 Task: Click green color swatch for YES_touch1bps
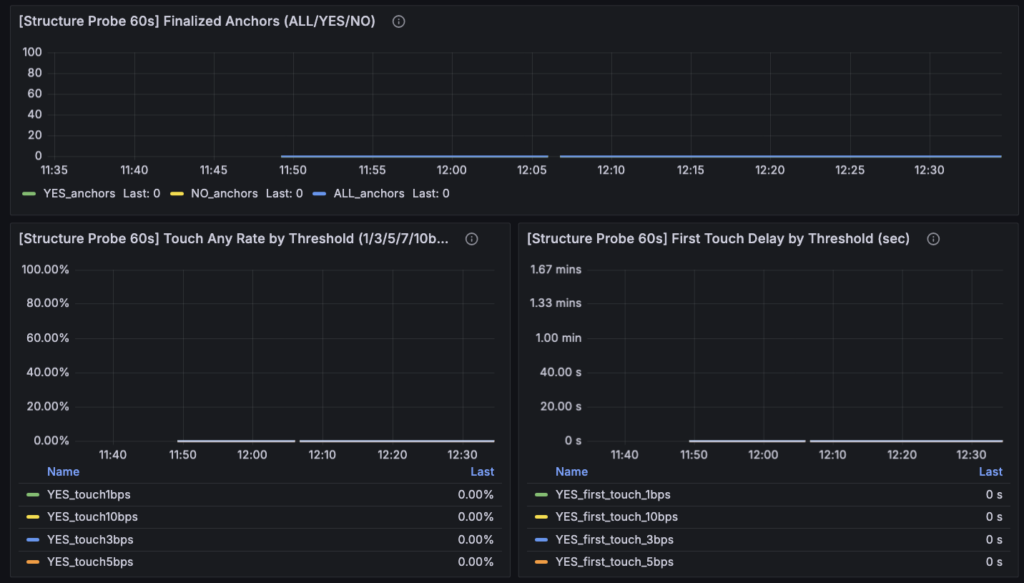coord(33,495)
